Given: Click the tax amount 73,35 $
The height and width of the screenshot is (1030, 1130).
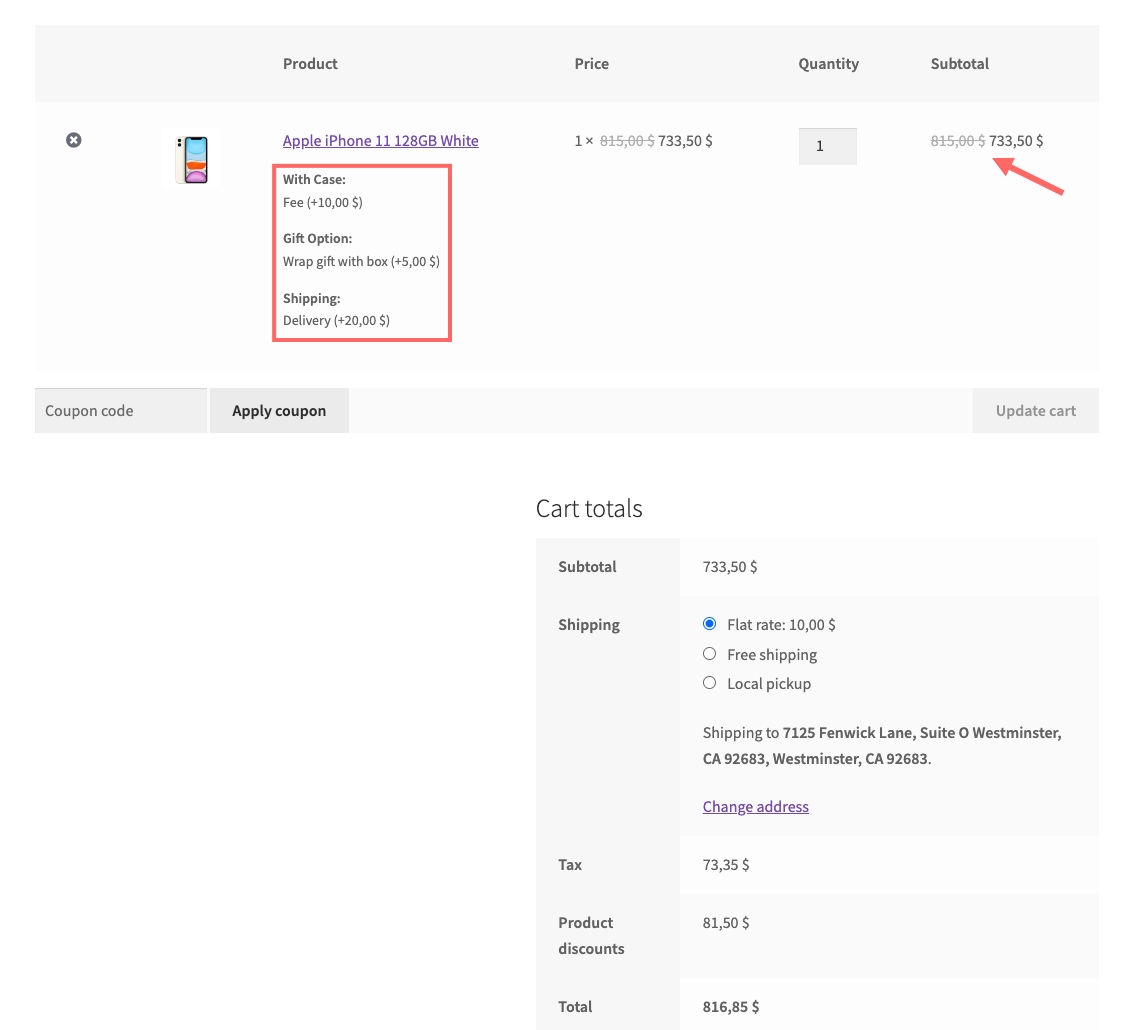Looking at the screenshot, I should tap(725, 865).
